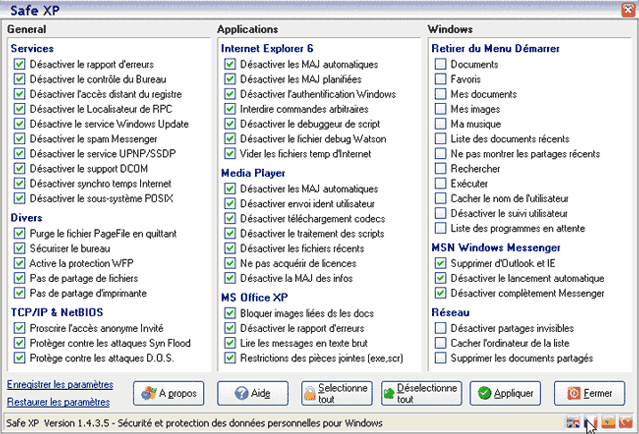
Task: Enable the Favoris checkbox
Action: click(441, 79)
